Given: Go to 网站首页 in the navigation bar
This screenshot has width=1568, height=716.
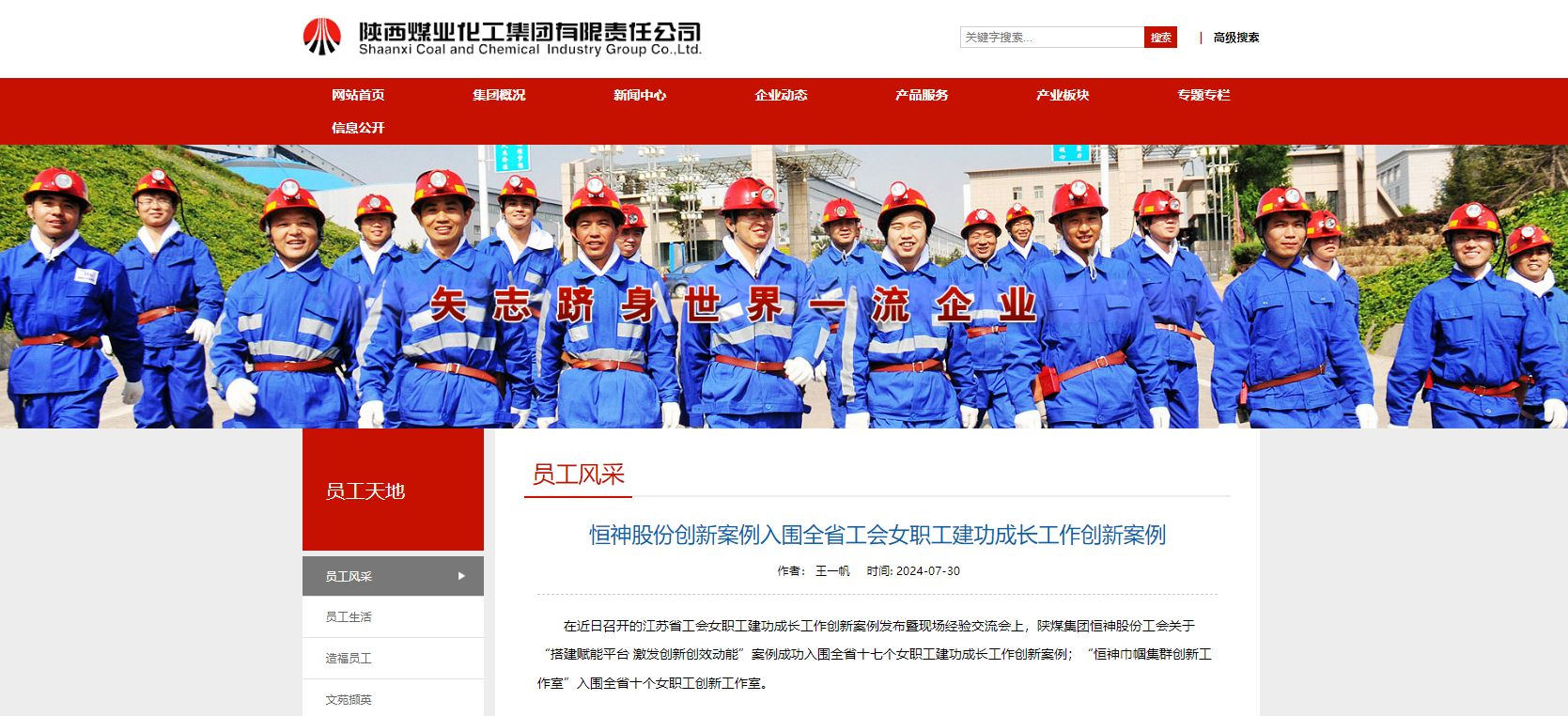Looking at the screenshot, I should (358, 95).
